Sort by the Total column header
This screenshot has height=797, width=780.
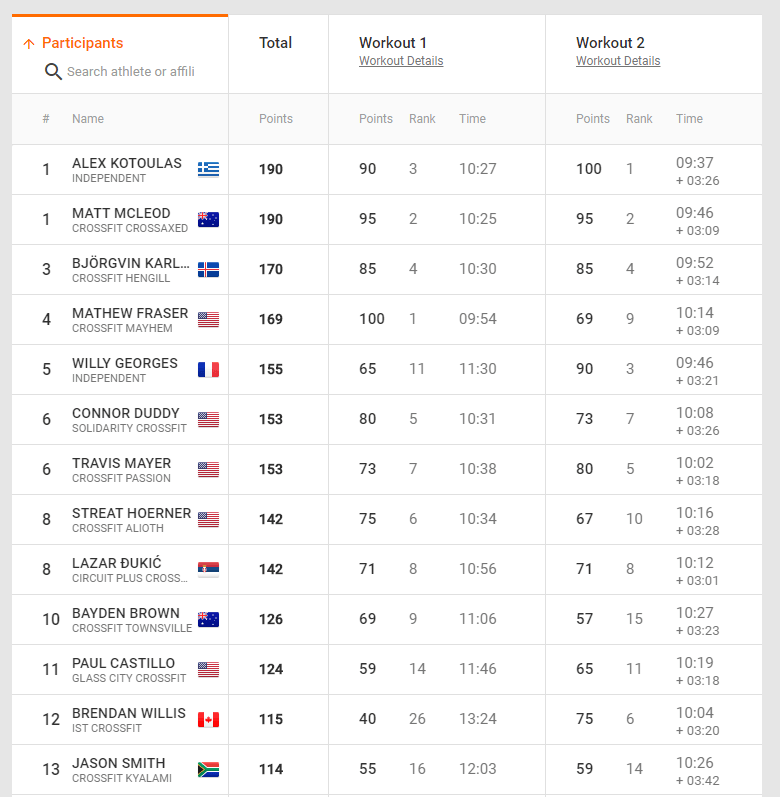click(x=275, y=43)
